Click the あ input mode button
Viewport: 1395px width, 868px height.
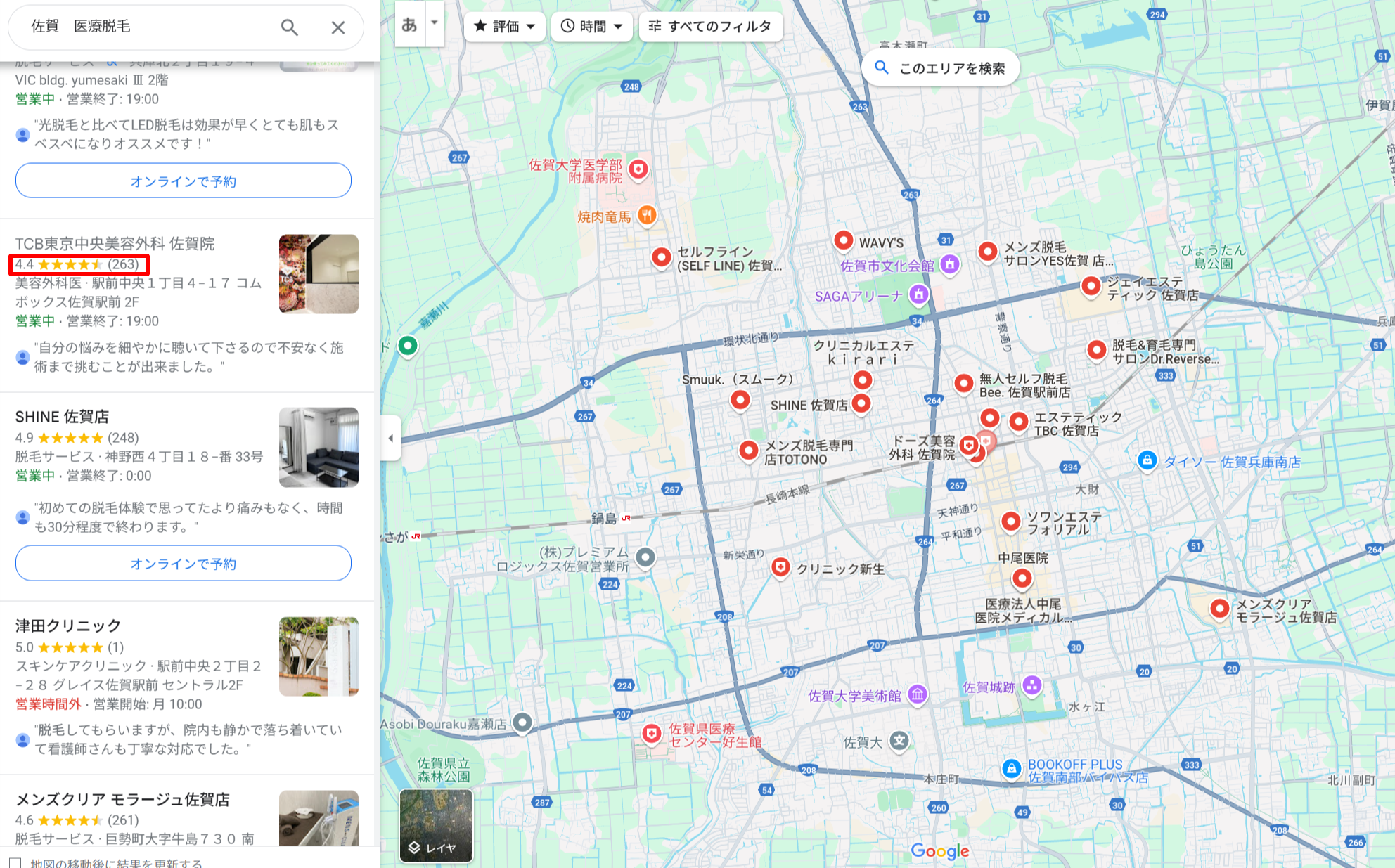tap(410, 25)
